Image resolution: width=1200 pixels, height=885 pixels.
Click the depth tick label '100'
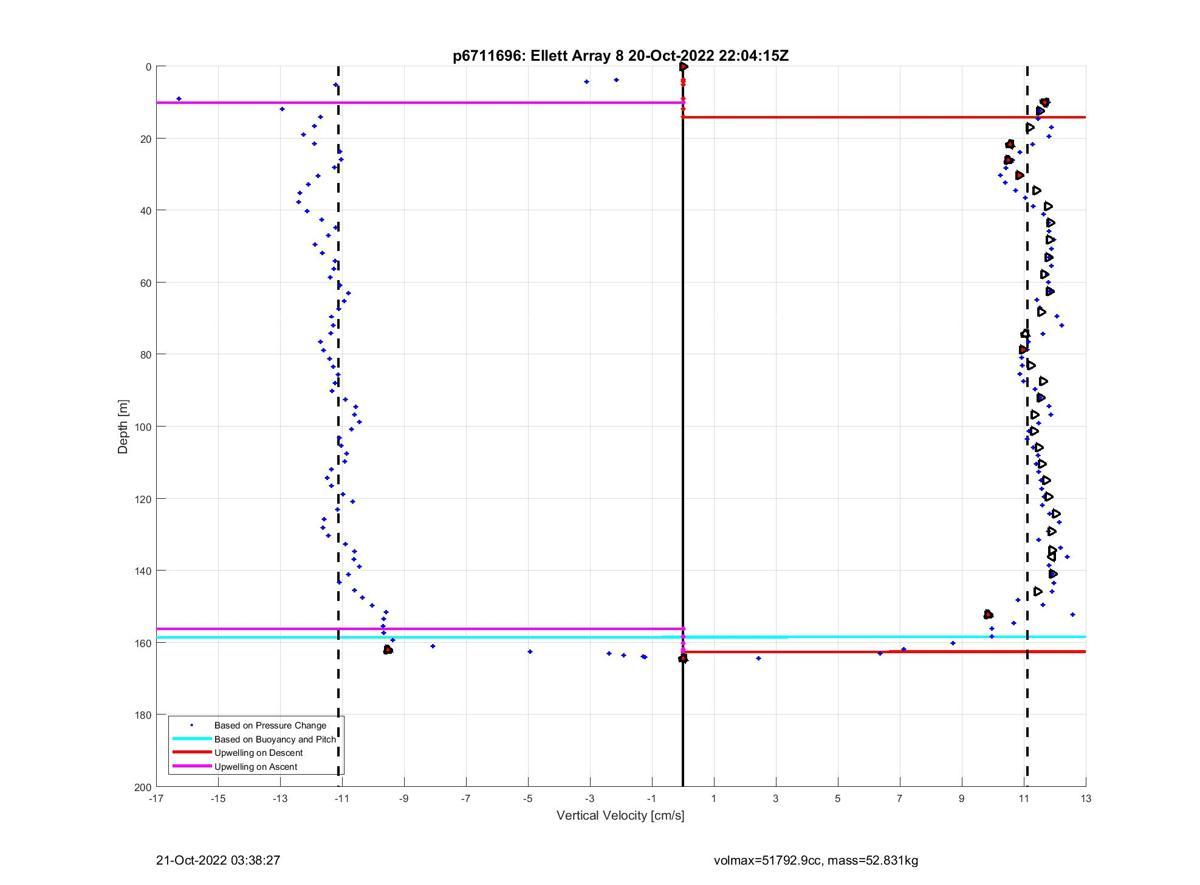(x=142, y=427)
